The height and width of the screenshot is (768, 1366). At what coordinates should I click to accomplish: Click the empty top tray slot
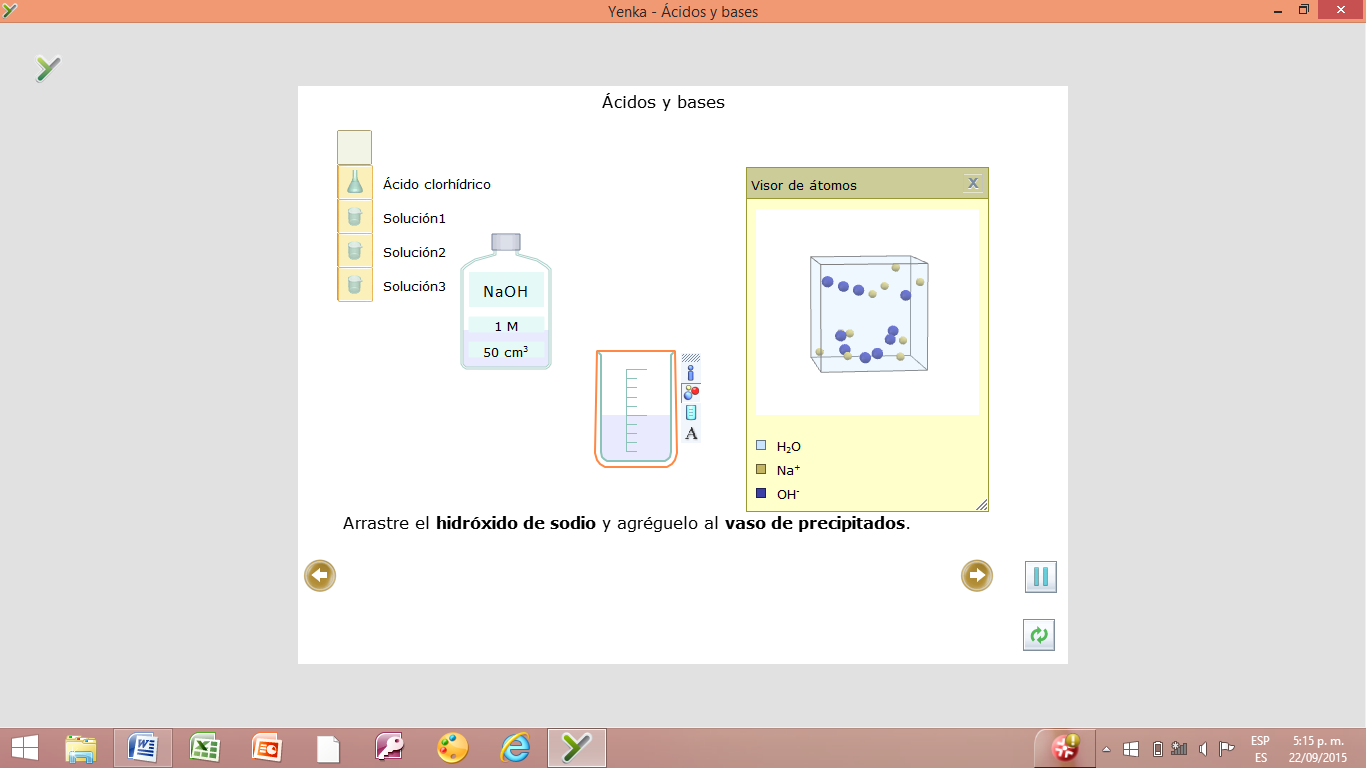(x=354, y=147)
